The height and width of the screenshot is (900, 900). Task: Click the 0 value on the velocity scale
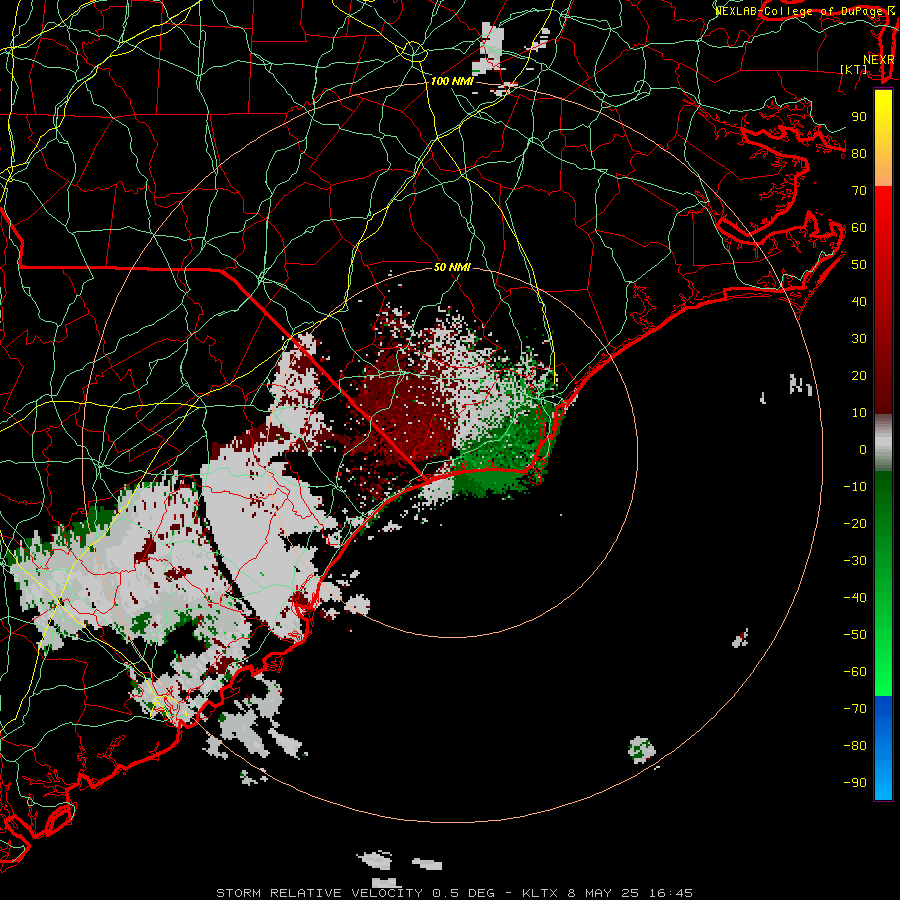tap(863, 450)
